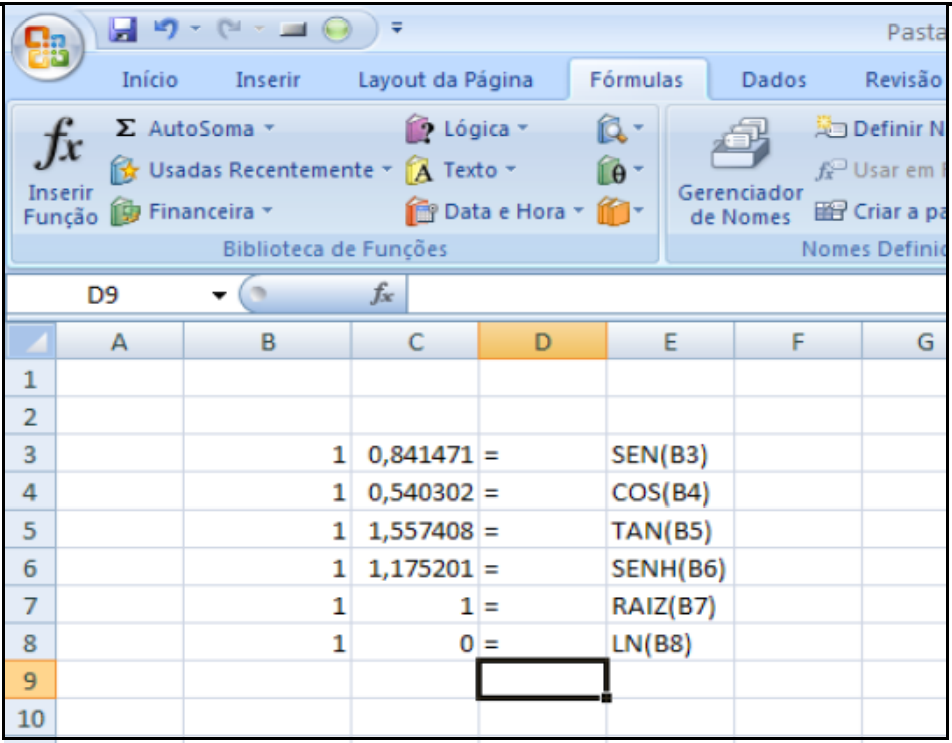This screenshot has height=743, width=952.
Task: Expand the Usadas Recentemente dropdown
Action: coord(386,171)
